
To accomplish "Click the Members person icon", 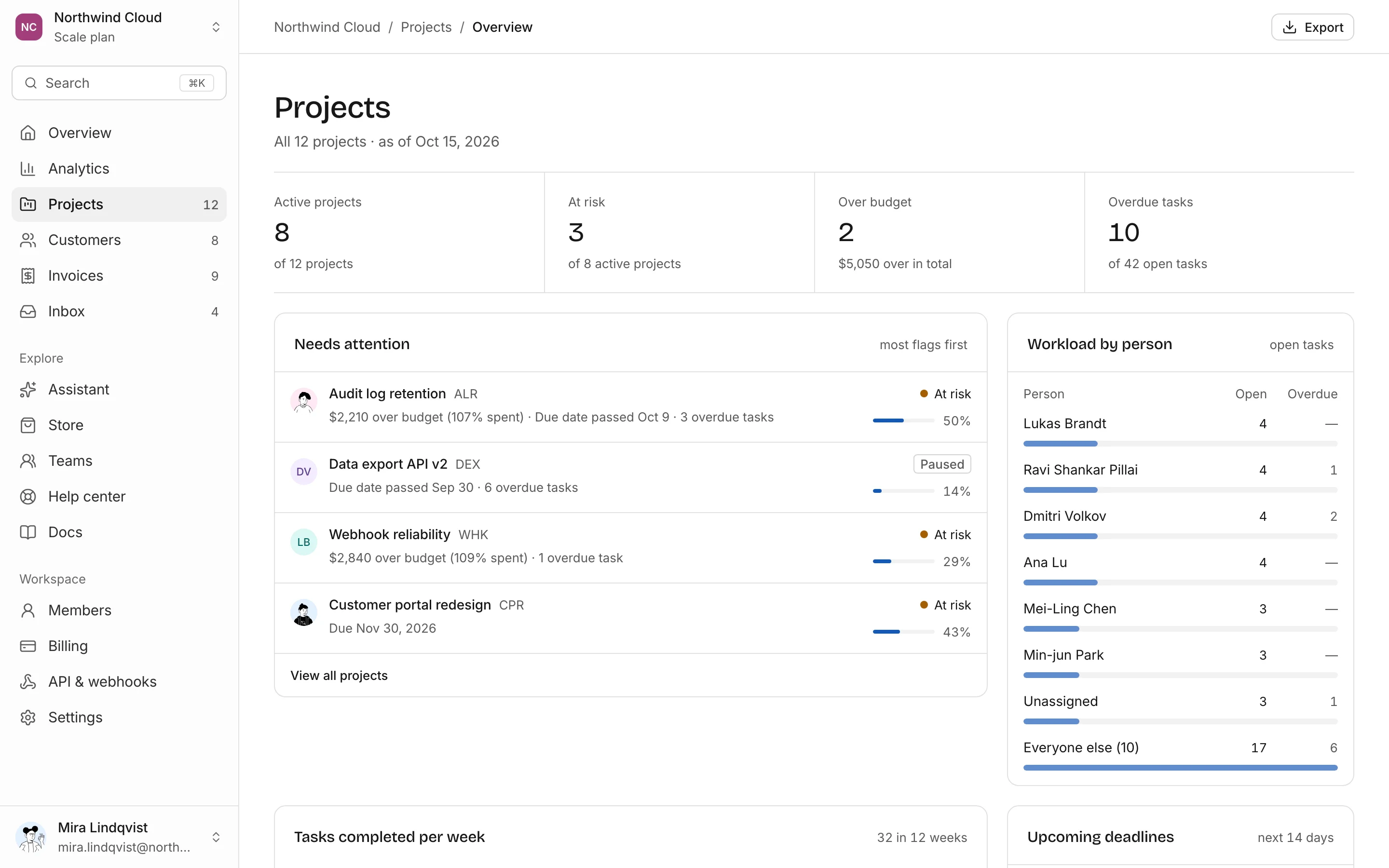I will [x=27, y=610].
